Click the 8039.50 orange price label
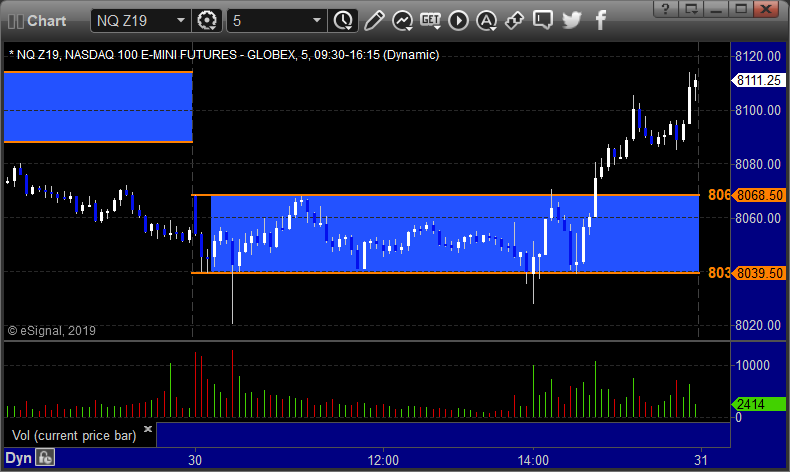790x472 pixels. click(760, 273)
